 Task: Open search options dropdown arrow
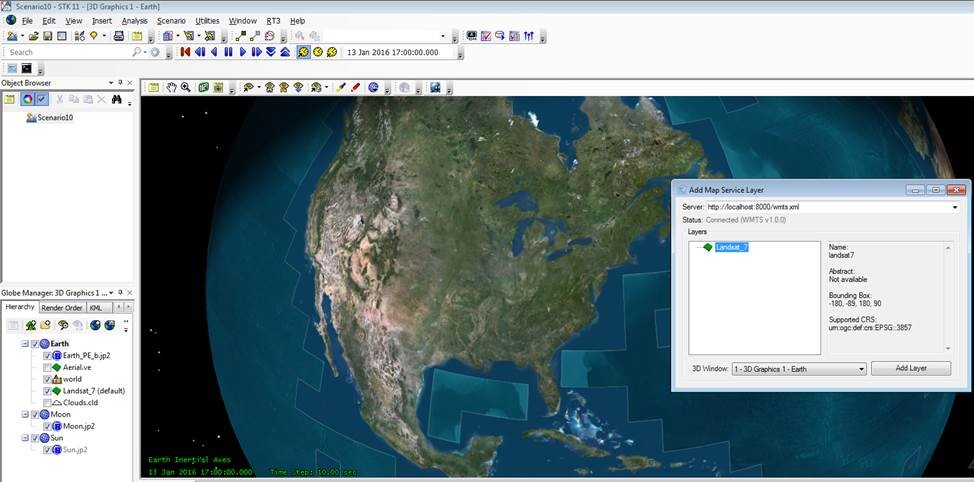click(145, 52)
